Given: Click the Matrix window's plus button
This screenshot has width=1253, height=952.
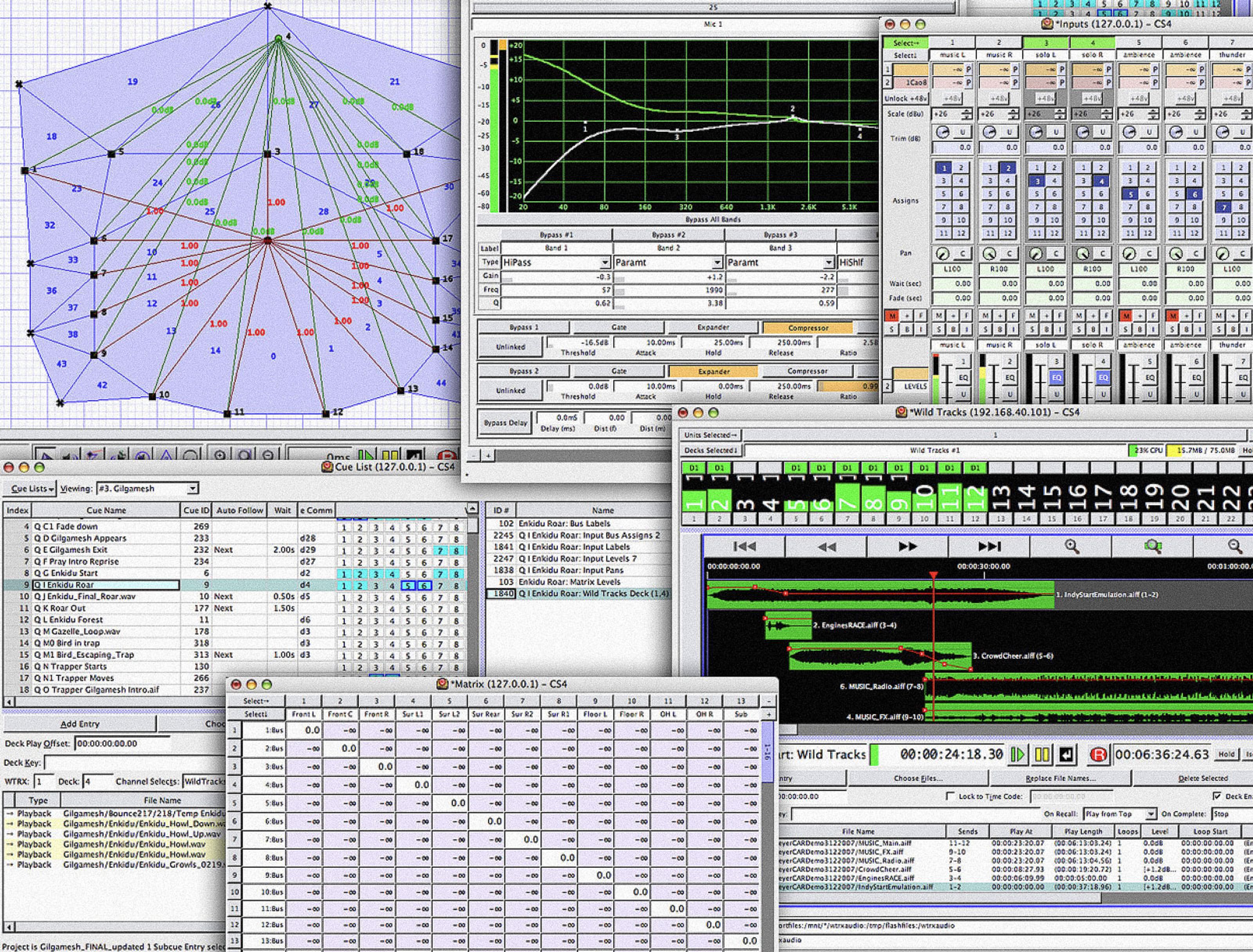Looking at the screenshot, I should click(769, 714).
